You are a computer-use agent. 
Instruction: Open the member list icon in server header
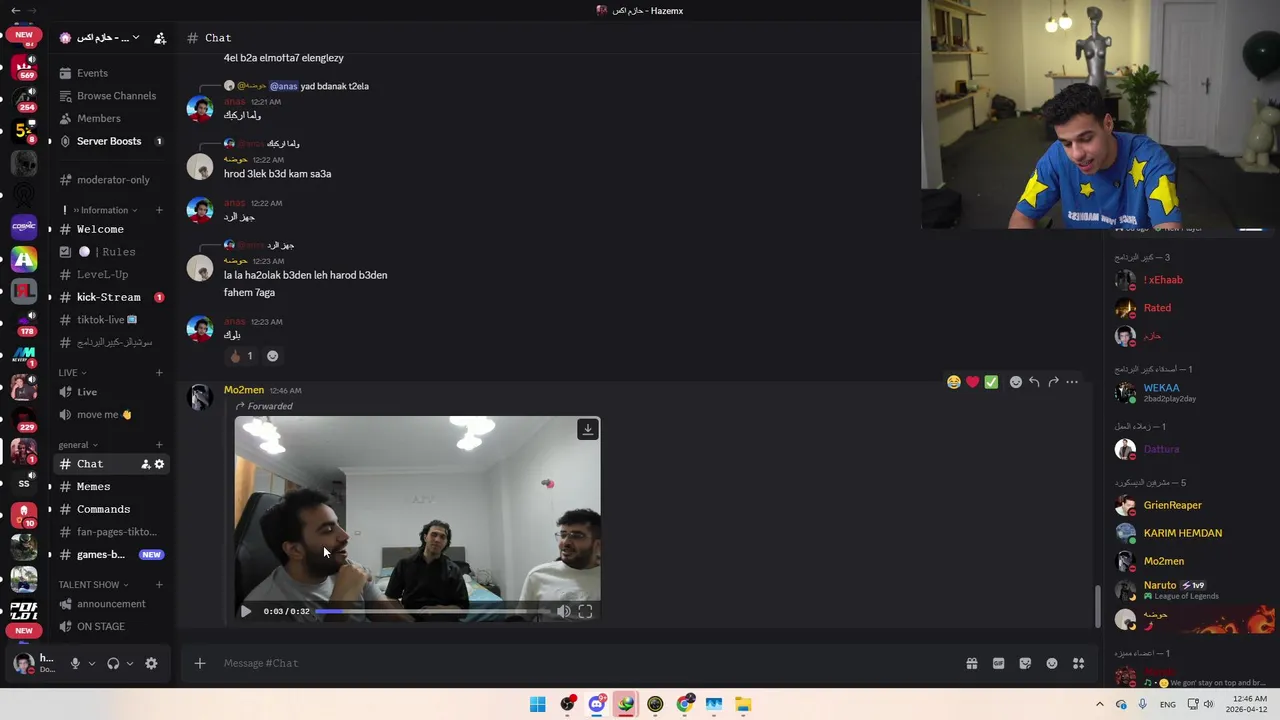coord(161,38)
